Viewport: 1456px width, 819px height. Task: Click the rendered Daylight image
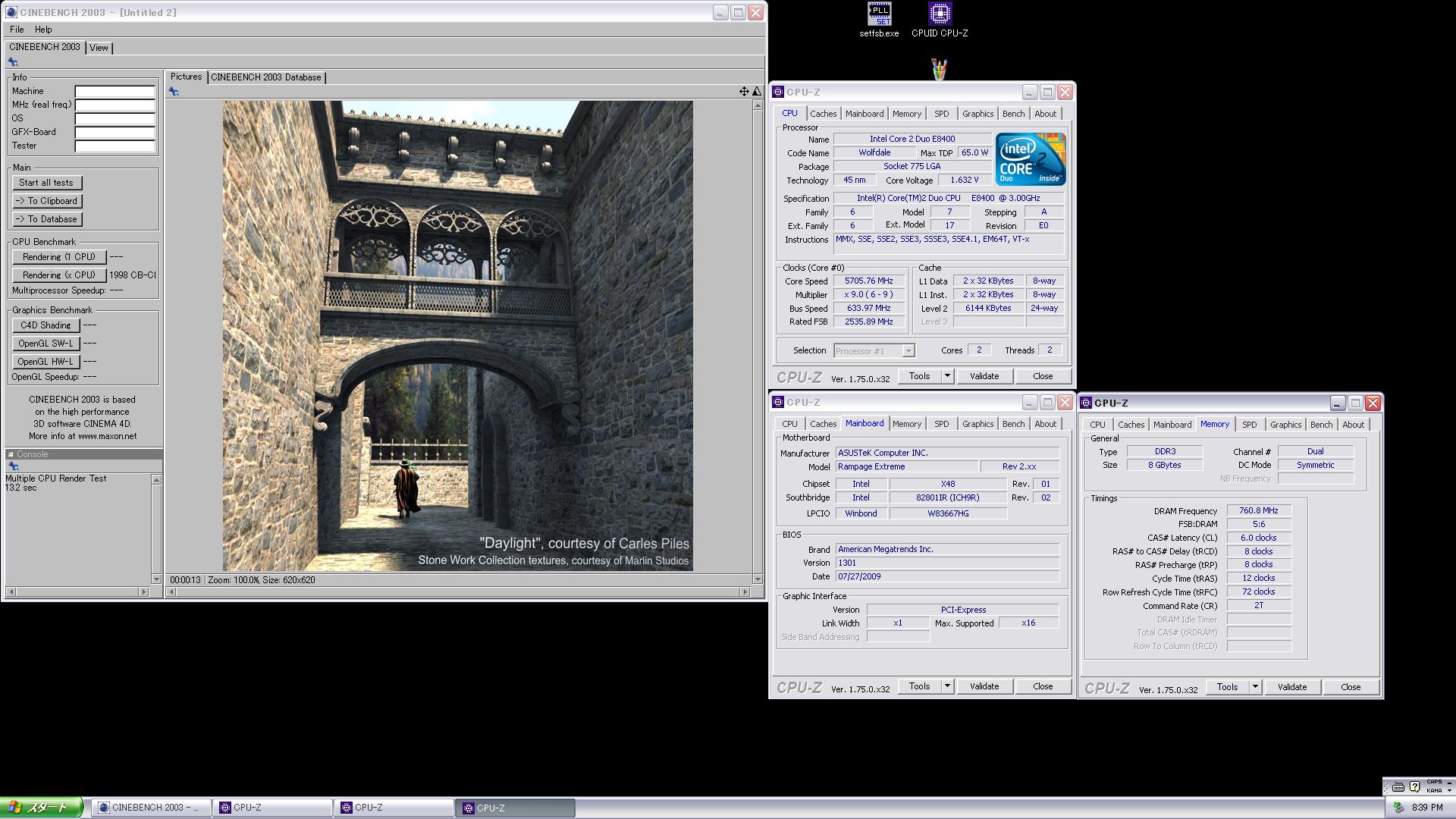click(x=457, y=336)
